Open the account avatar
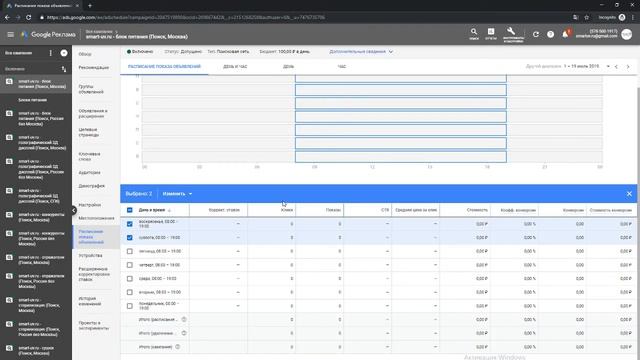The image size is (640, 360). click(627, 35)
